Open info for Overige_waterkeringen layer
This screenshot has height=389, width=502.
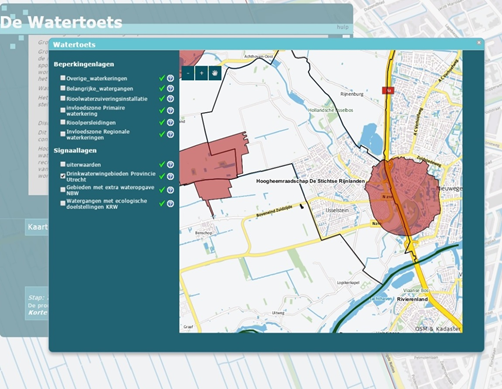[x=170, y=78]
